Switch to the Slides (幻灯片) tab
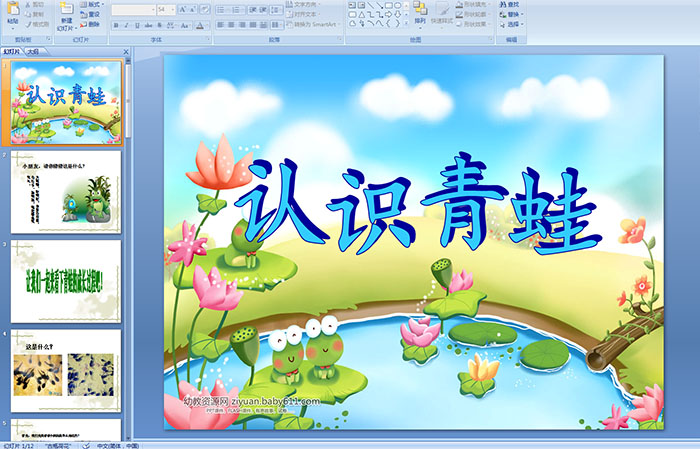Viewport: 700px width, 449px height. [x=11, y=49]
